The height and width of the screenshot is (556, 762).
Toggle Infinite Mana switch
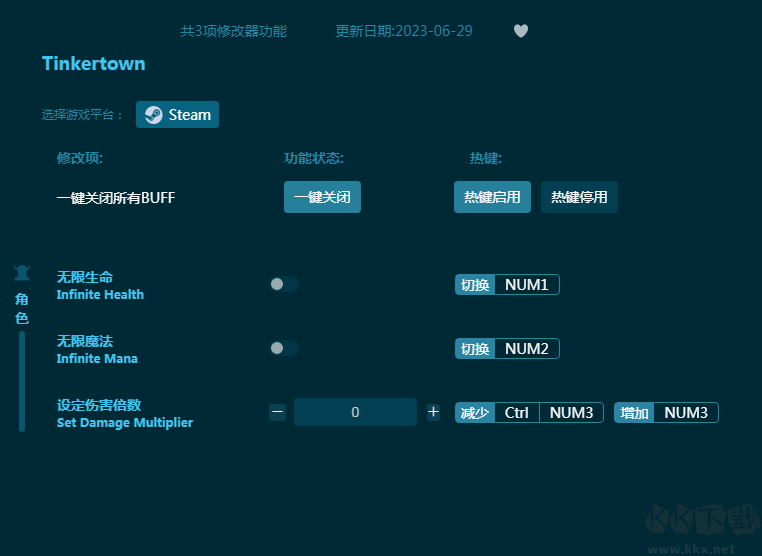(x=284, y=348)
